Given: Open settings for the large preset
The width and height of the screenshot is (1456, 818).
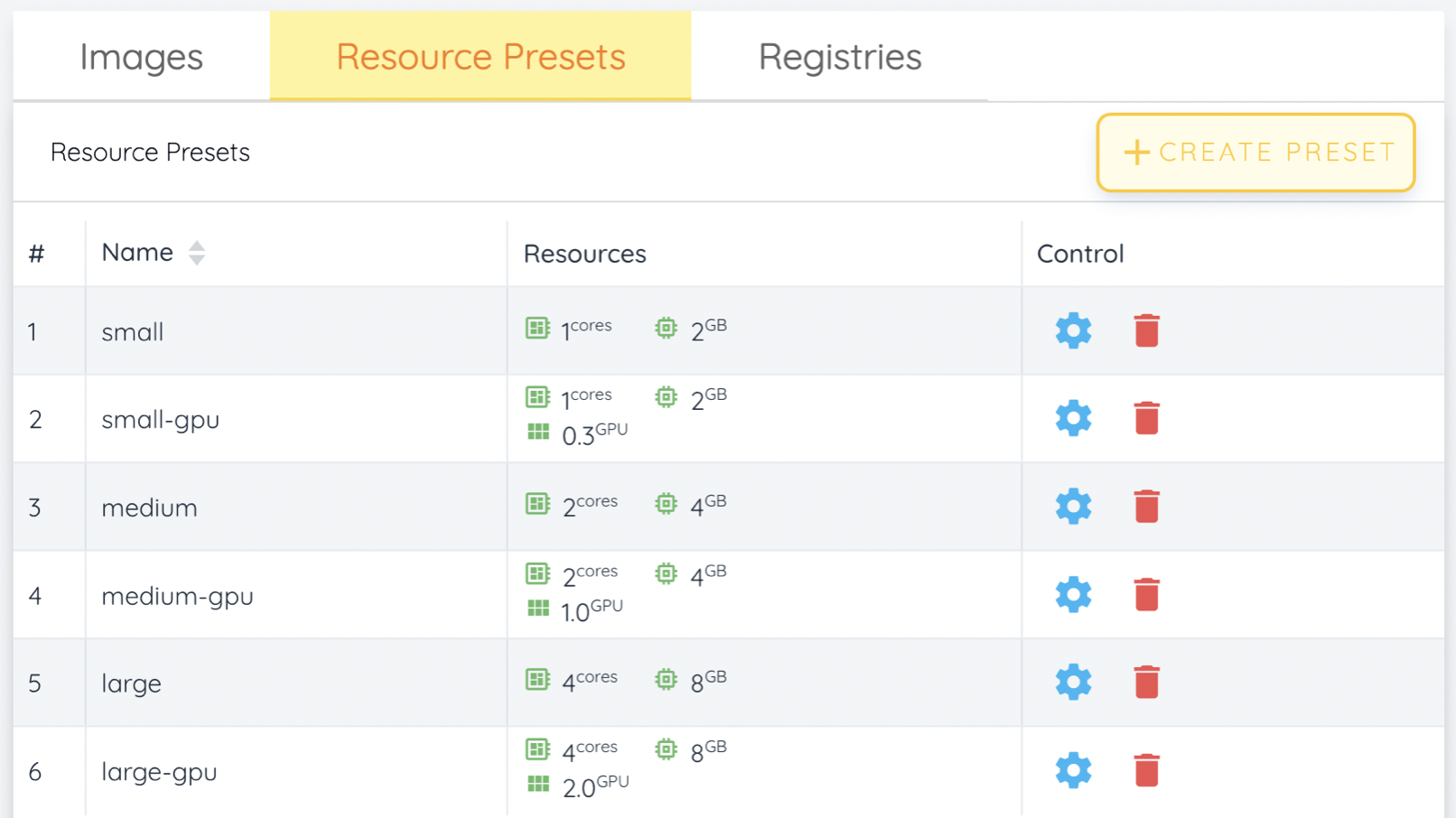Looking at the screenshot, I should pyautogui.click(x=1073, y=682).
